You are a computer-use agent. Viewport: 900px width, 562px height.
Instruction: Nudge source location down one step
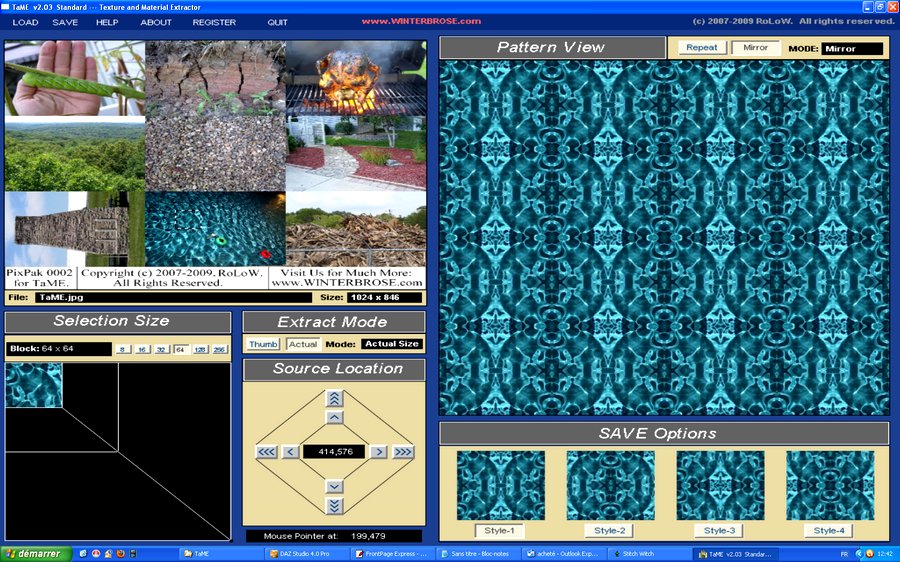[x=334, y=487]
